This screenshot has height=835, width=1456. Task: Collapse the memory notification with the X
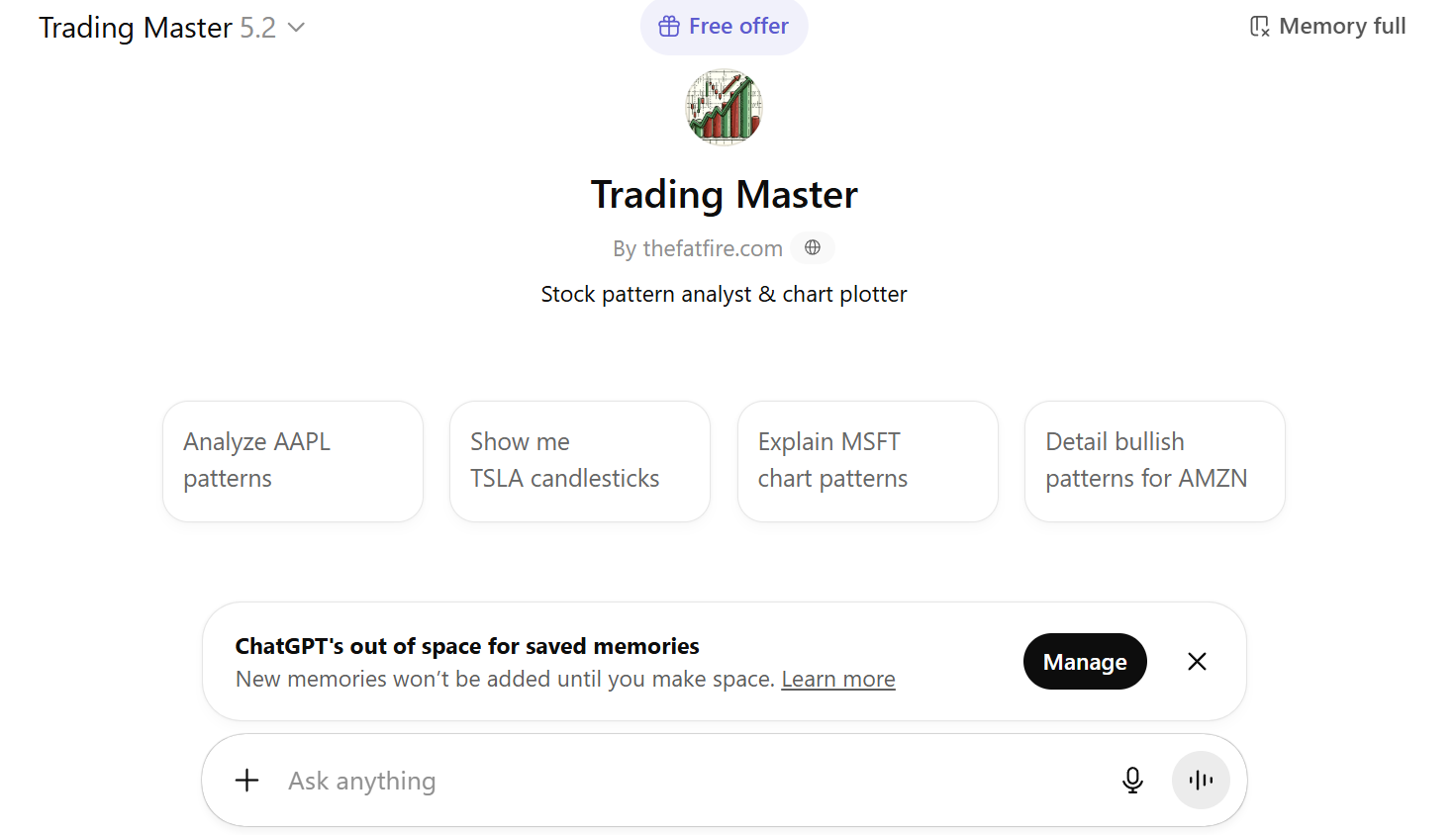pyautogui.click(x=1197, y=661)
